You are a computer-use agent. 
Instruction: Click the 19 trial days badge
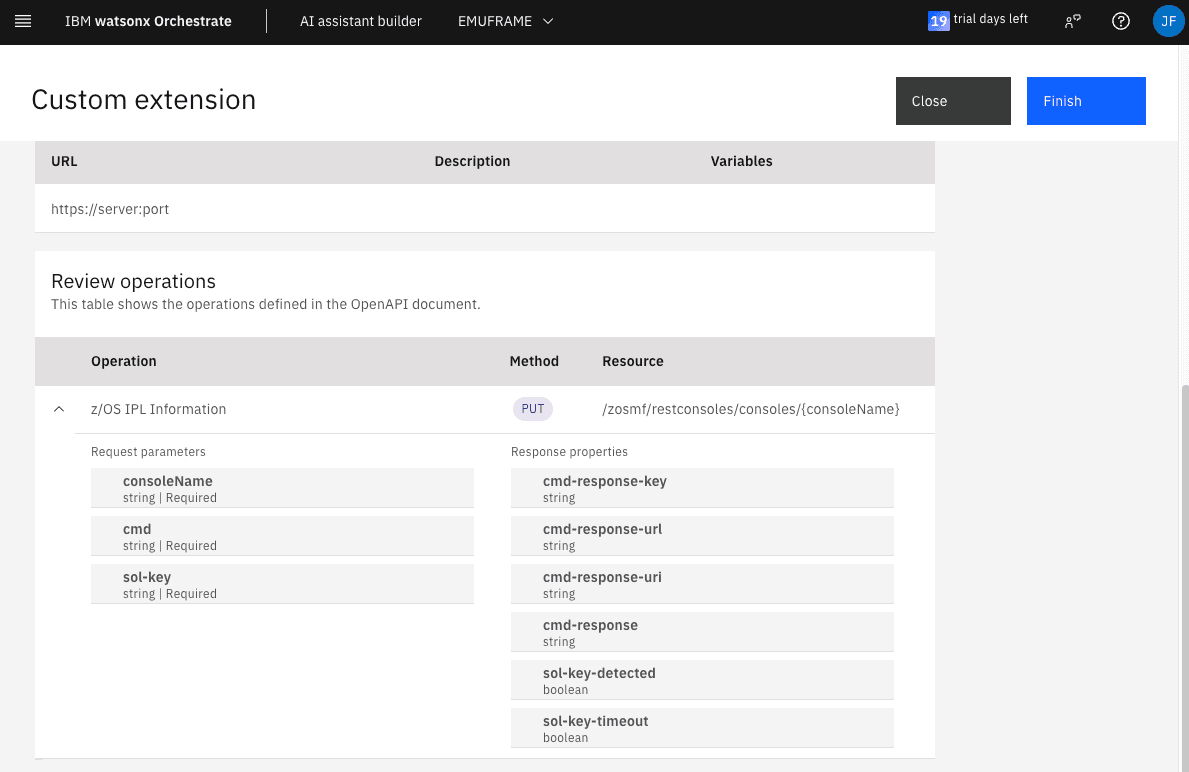click(x=938, y=21)
